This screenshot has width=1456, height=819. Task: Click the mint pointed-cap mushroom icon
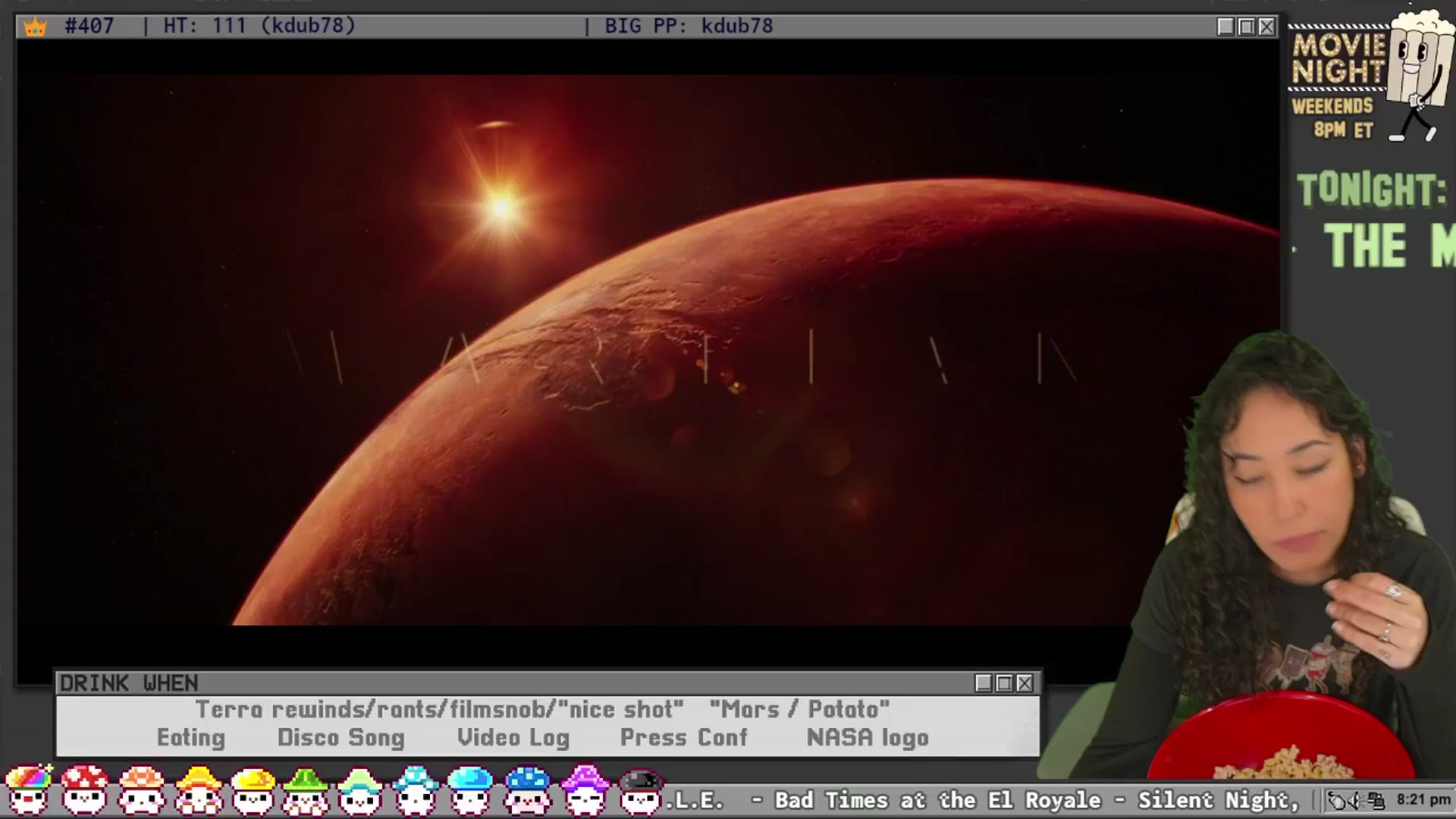tap(360, 789)
